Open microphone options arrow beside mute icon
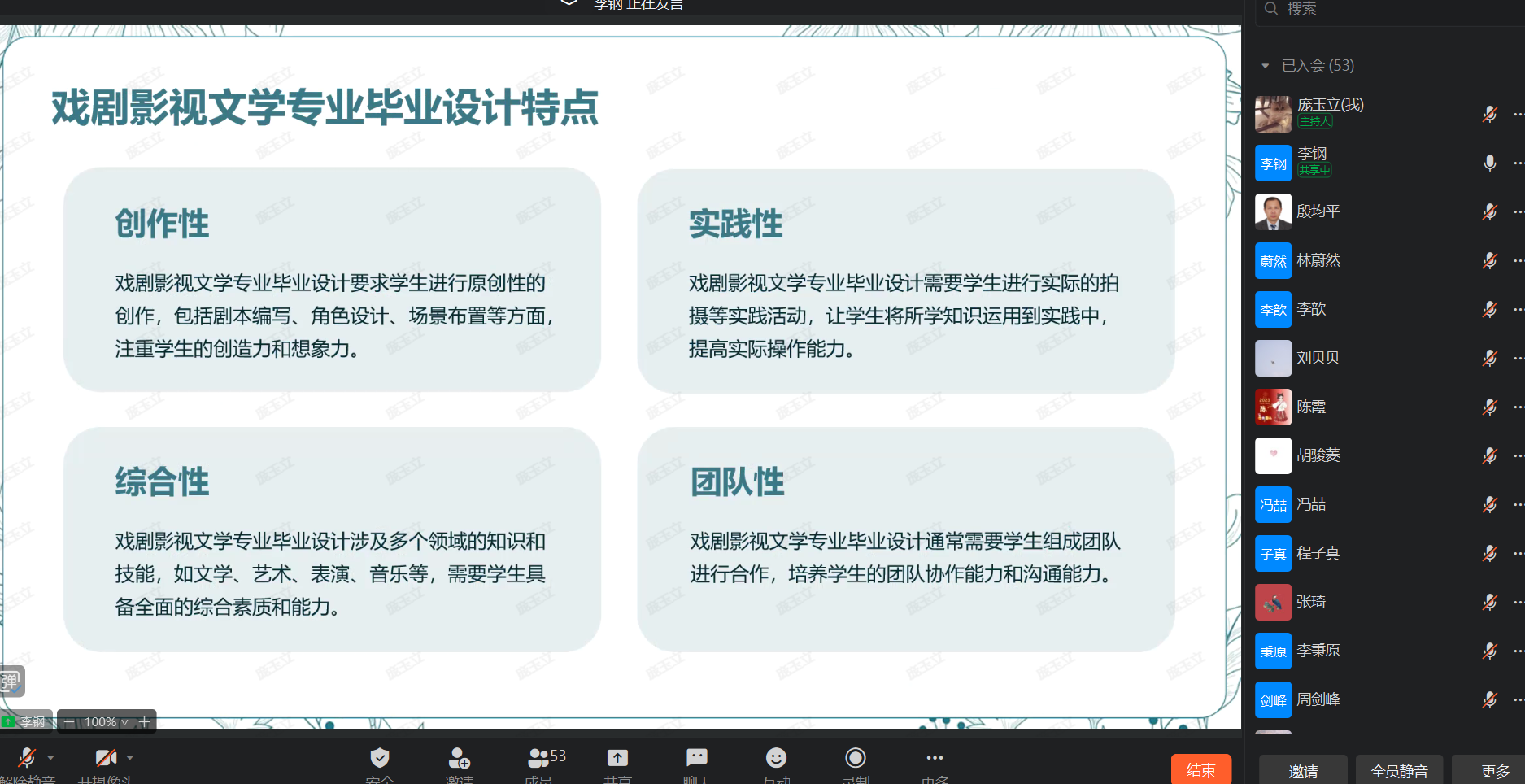Image resolution: width=1525 pixels, height=784 pixels. click(x=50, y=758)
